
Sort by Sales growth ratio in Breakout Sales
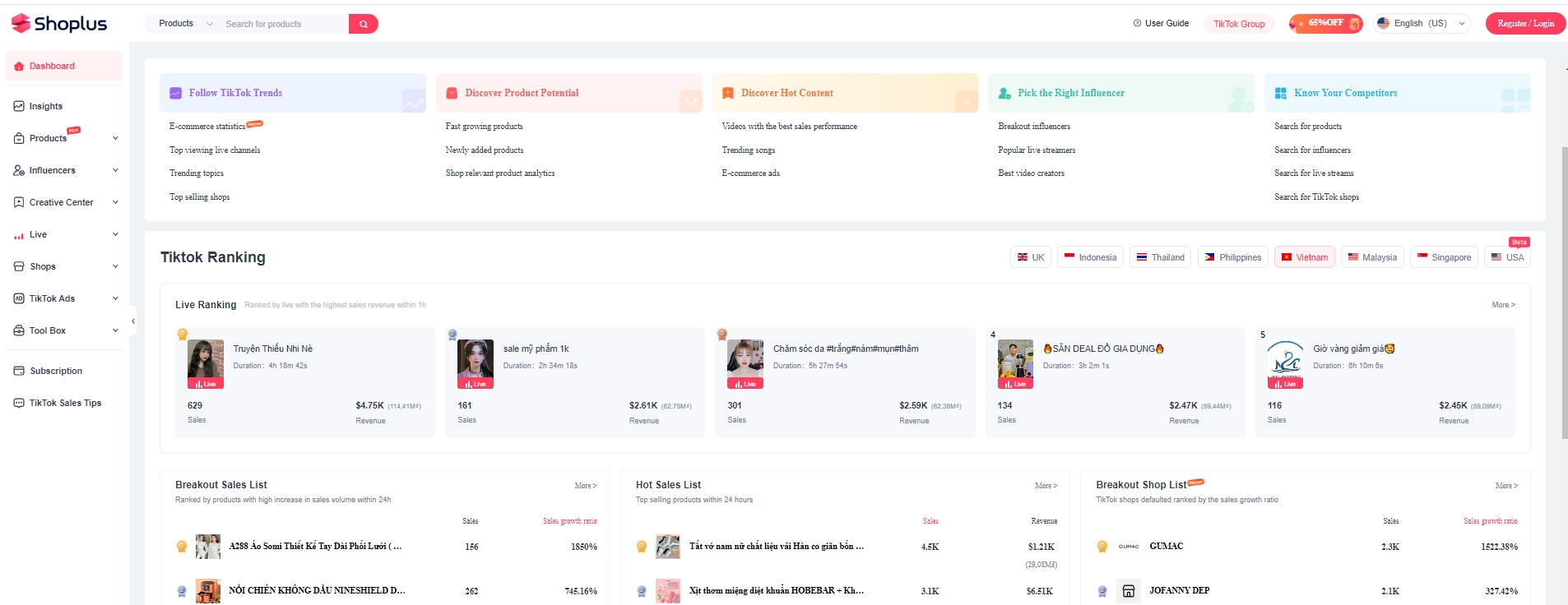[x=569, y=521]
